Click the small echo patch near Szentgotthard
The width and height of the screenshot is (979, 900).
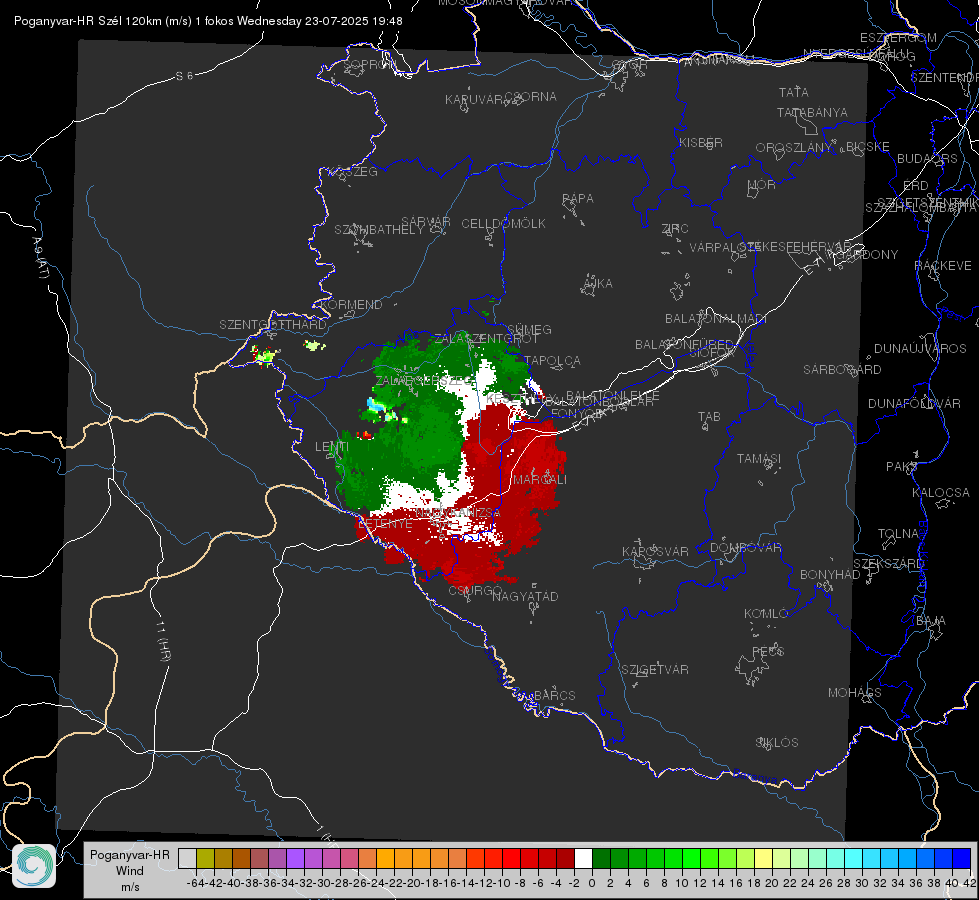(x=265, y=356)
